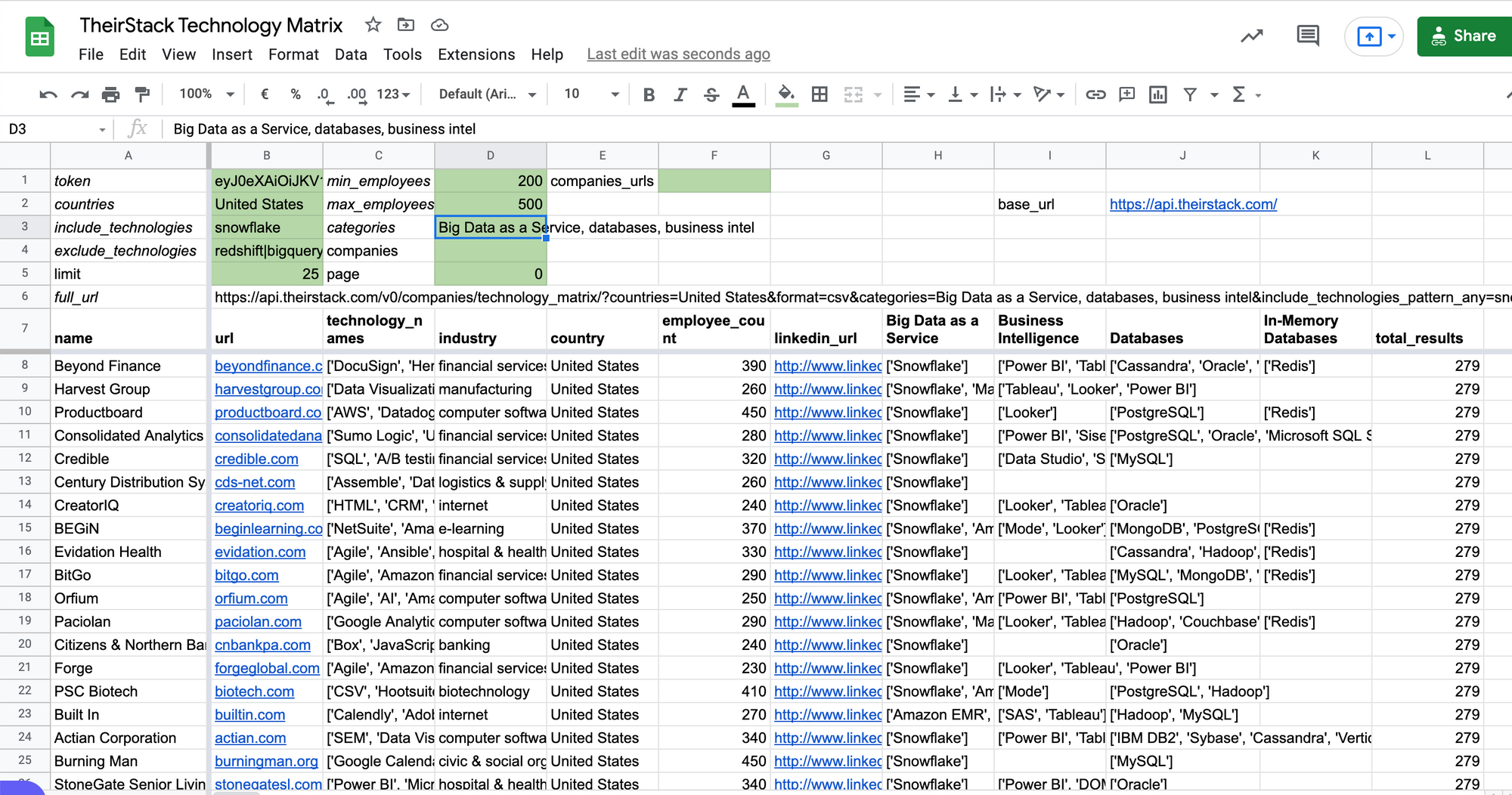Open the Tools menu
The image size is (1512, 795).
(402, 54)
